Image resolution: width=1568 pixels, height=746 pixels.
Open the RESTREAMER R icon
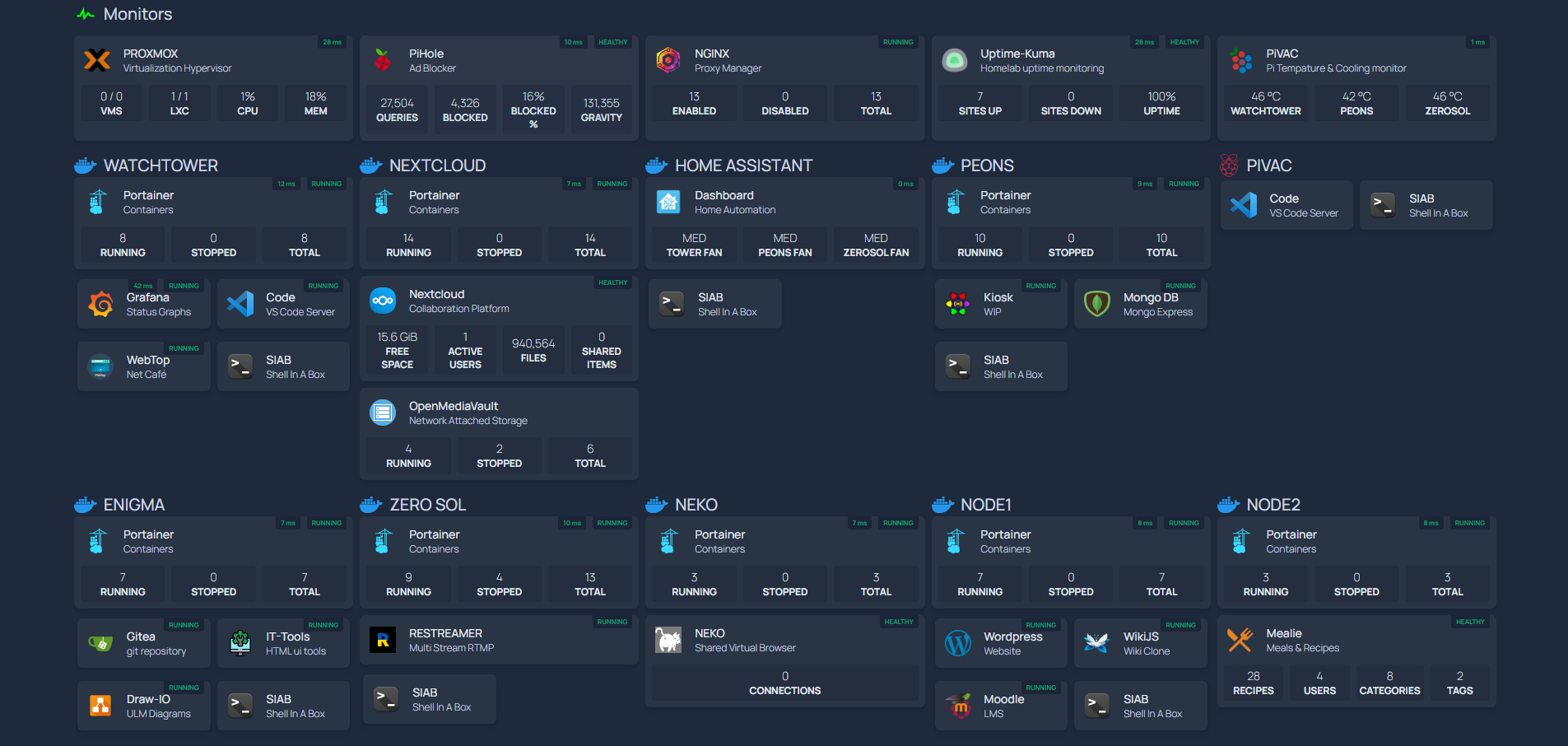(383, 640)
